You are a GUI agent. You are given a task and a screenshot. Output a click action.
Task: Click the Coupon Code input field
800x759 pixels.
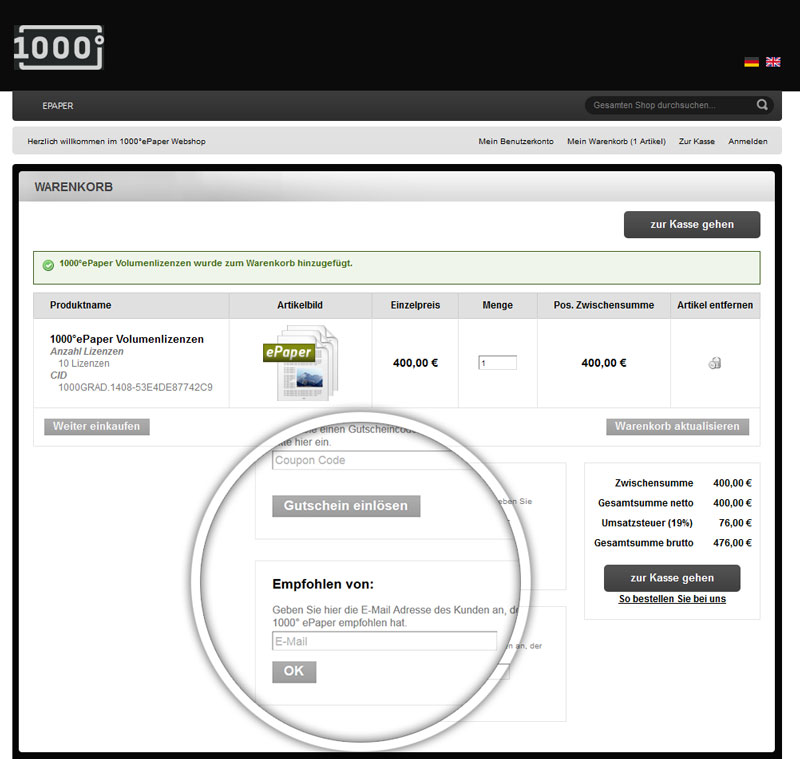point(369,460)
